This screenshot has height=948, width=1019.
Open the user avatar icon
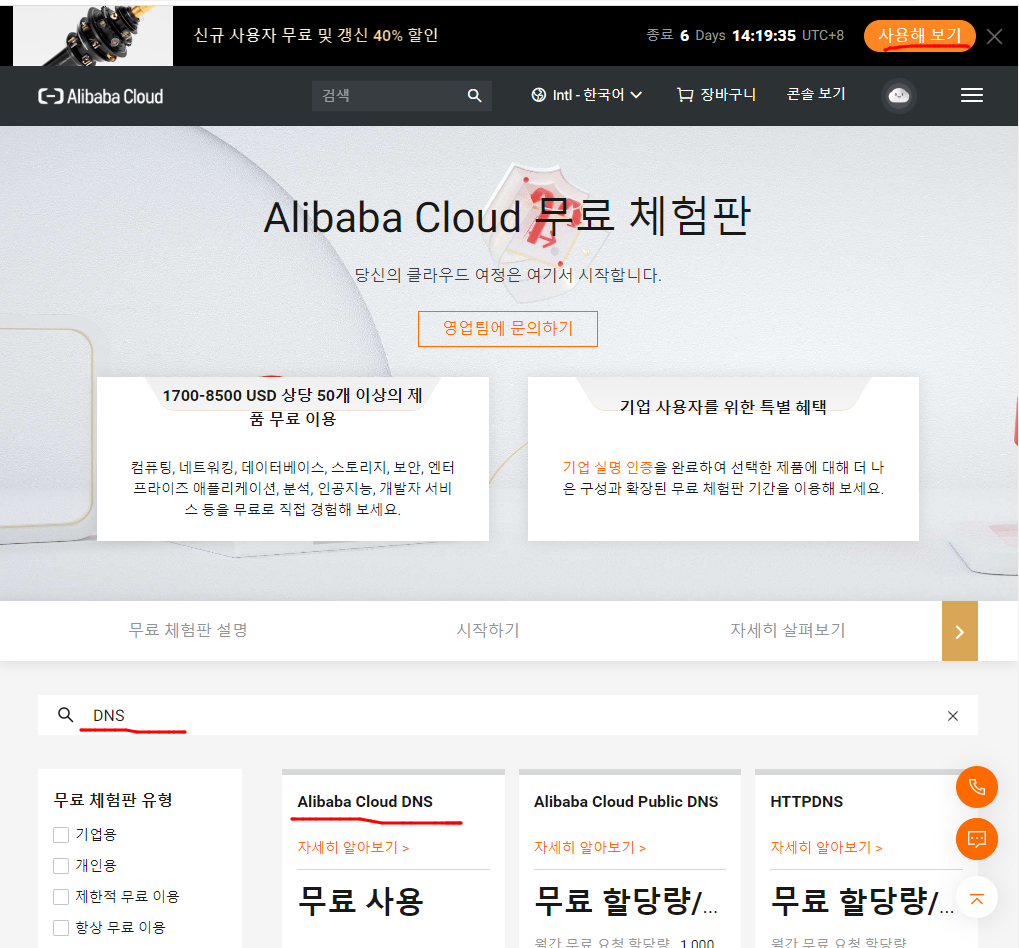[x=899, y=96]
